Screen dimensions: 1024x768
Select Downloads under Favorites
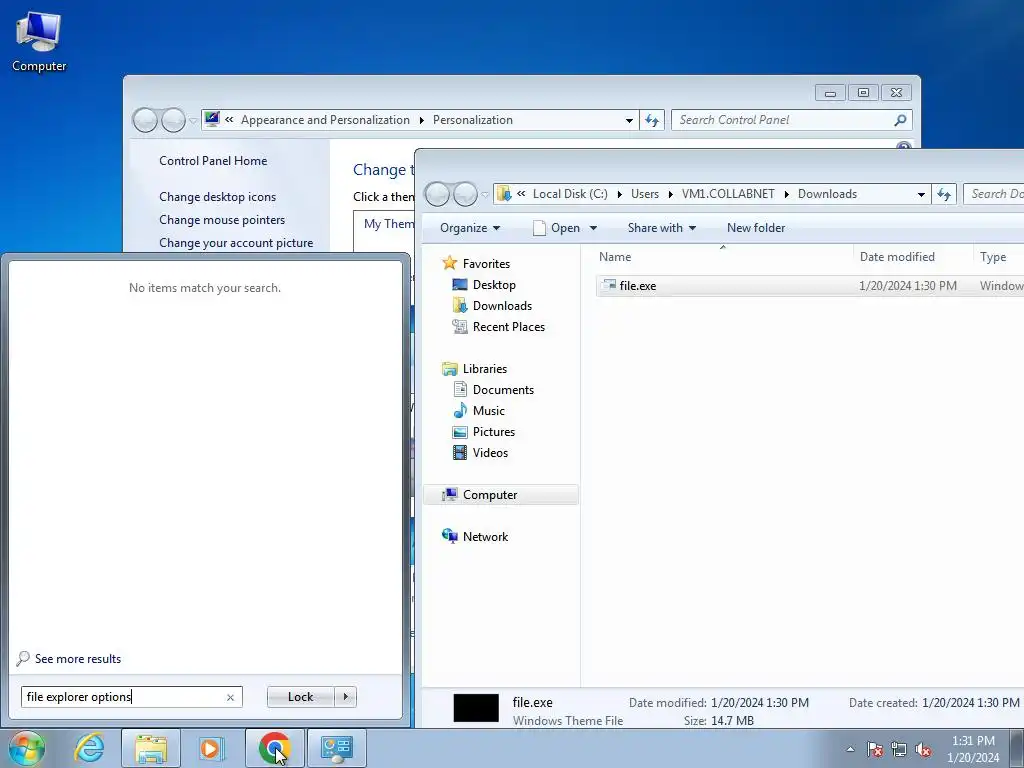(502, 306)
